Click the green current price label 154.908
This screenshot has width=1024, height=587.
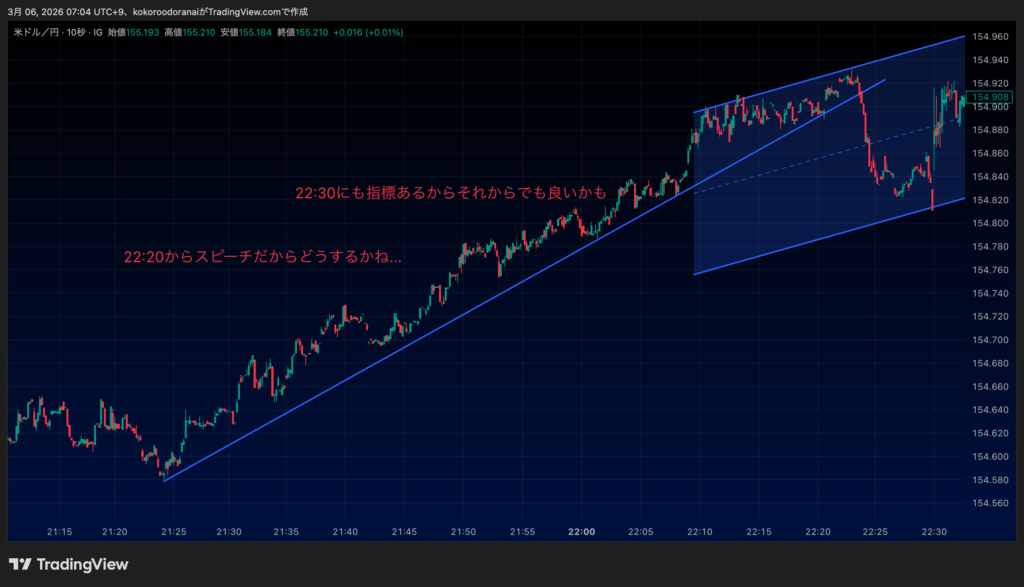pyautogui.click(x=988, y=96)
